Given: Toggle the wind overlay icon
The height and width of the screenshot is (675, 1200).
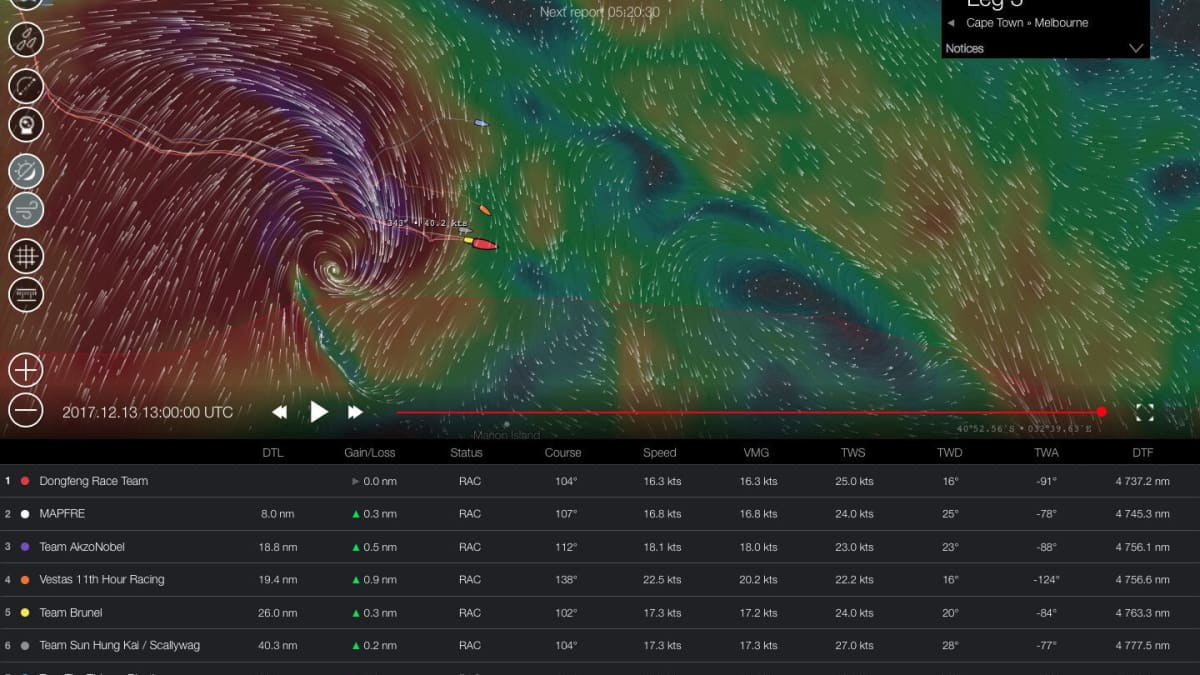Looking at the screenshot, I should click(x=25, y=210).
